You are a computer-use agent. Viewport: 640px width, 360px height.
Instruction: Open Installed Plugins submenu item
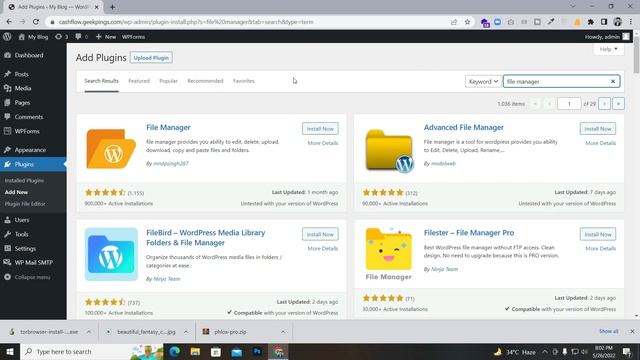[x=24, y=180]
